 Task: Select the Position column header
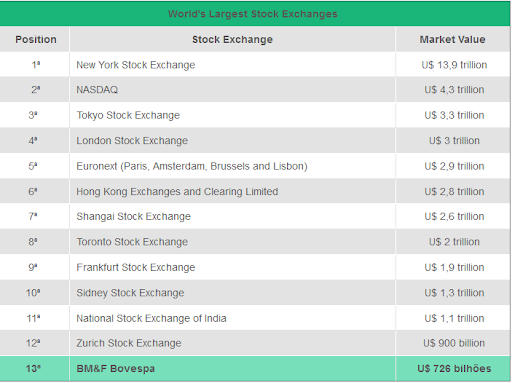pos(36,39)
